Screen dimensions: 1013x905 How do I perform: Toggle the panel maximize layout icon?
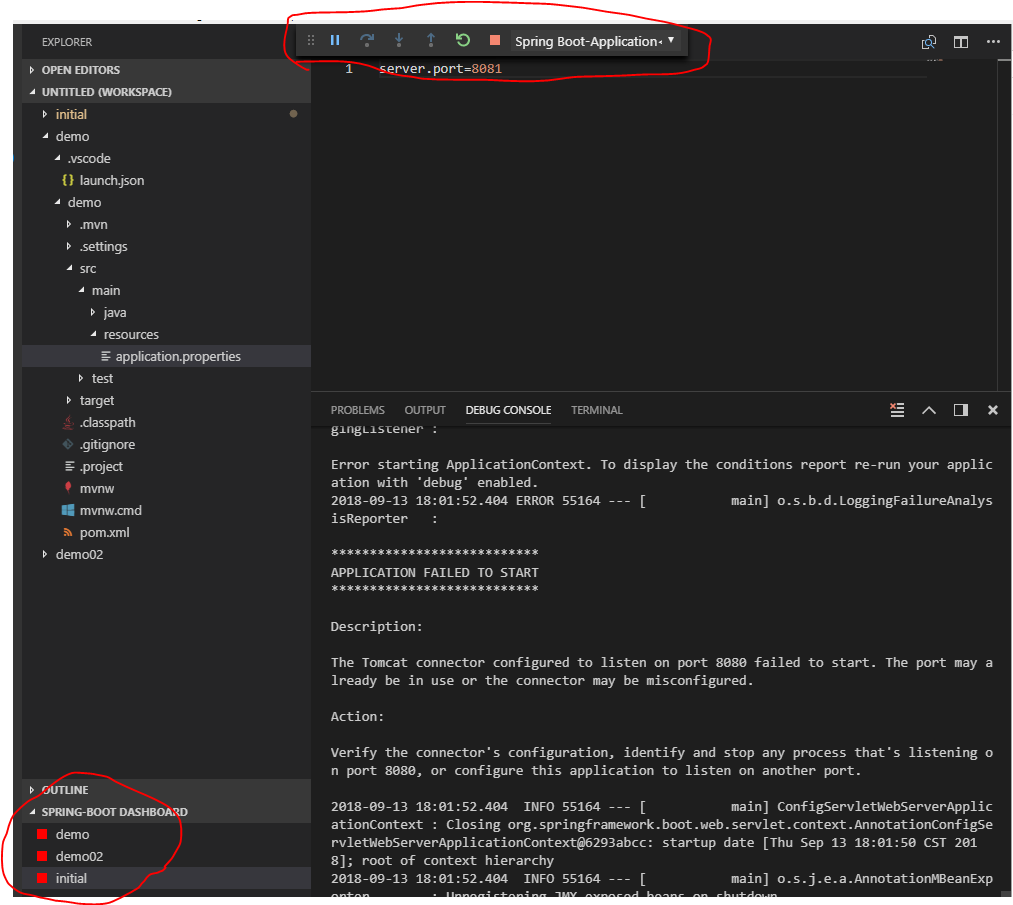tap(961, 409)
